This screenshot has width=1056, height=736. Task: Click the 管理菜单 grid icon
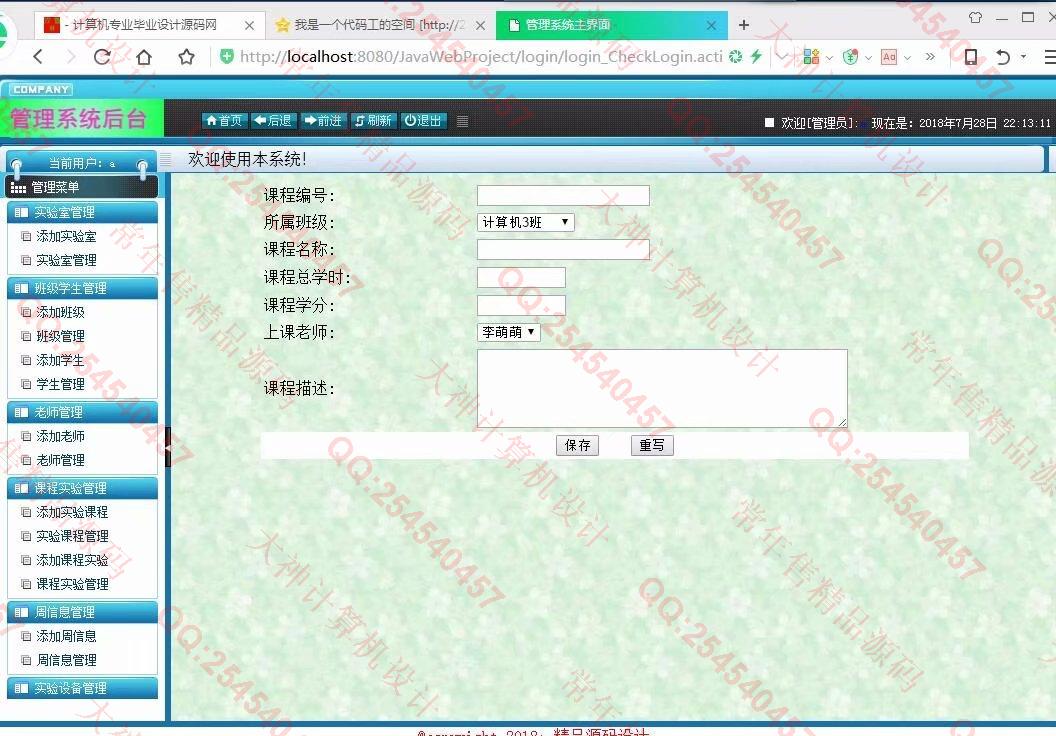[x=18, y=188]
